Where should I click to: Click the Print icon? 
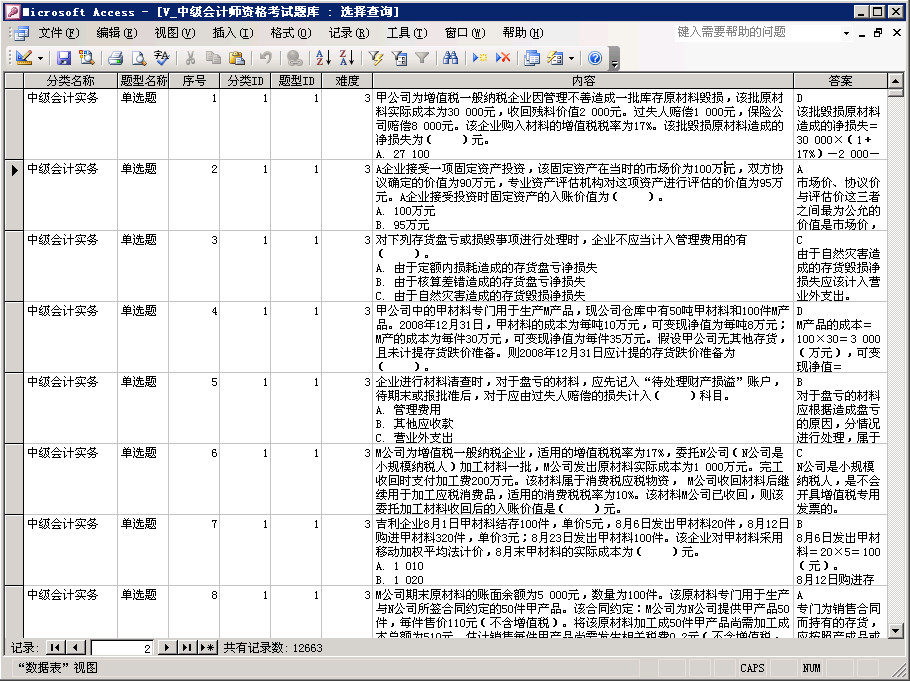[x=115, y=57]
